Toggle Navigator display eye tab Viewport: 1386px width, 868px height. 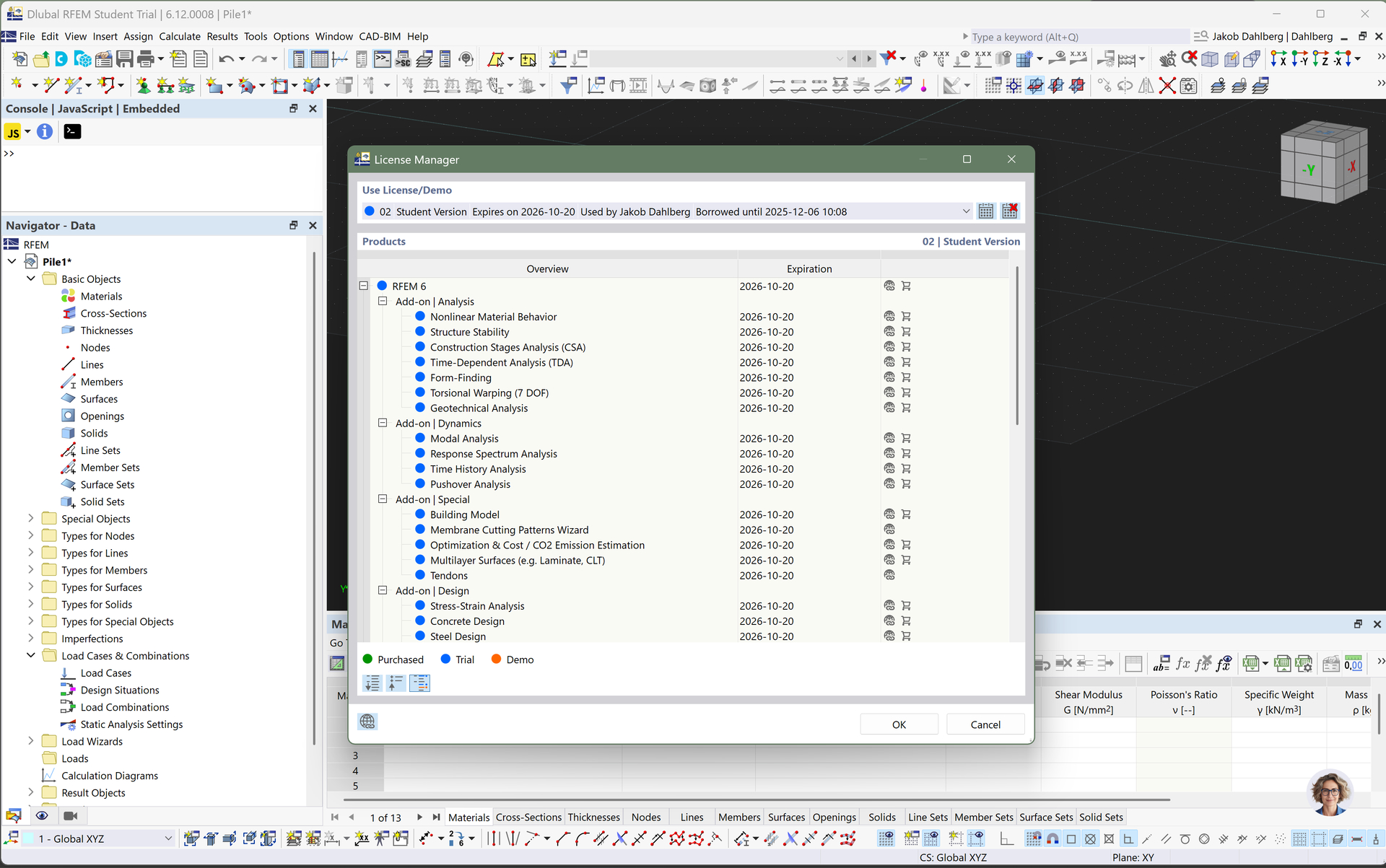(x=42, y=816)
